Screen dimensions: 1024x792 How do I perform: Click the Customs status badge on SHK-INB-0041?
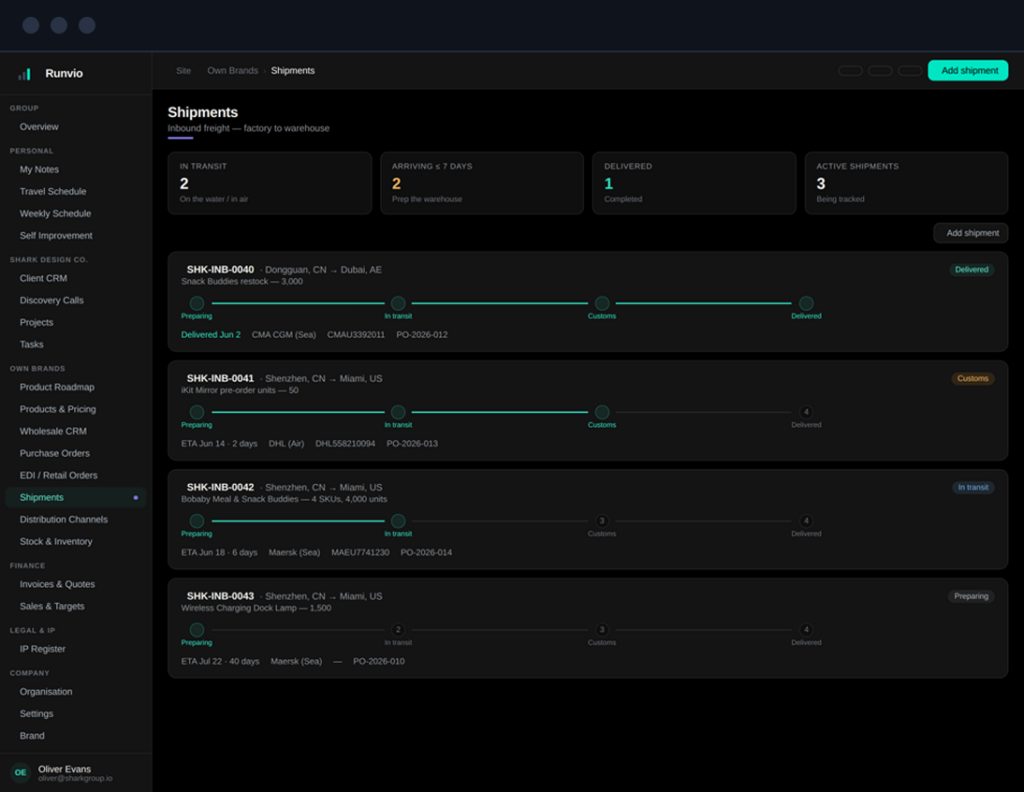972,379
